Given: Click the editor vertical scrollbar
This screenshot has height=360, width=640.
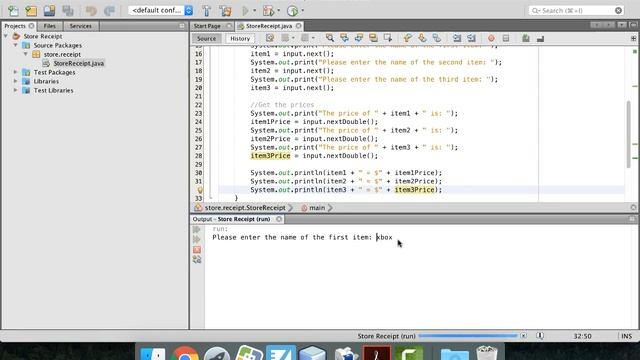Looking at the screenshot, I should click(629, 134).
